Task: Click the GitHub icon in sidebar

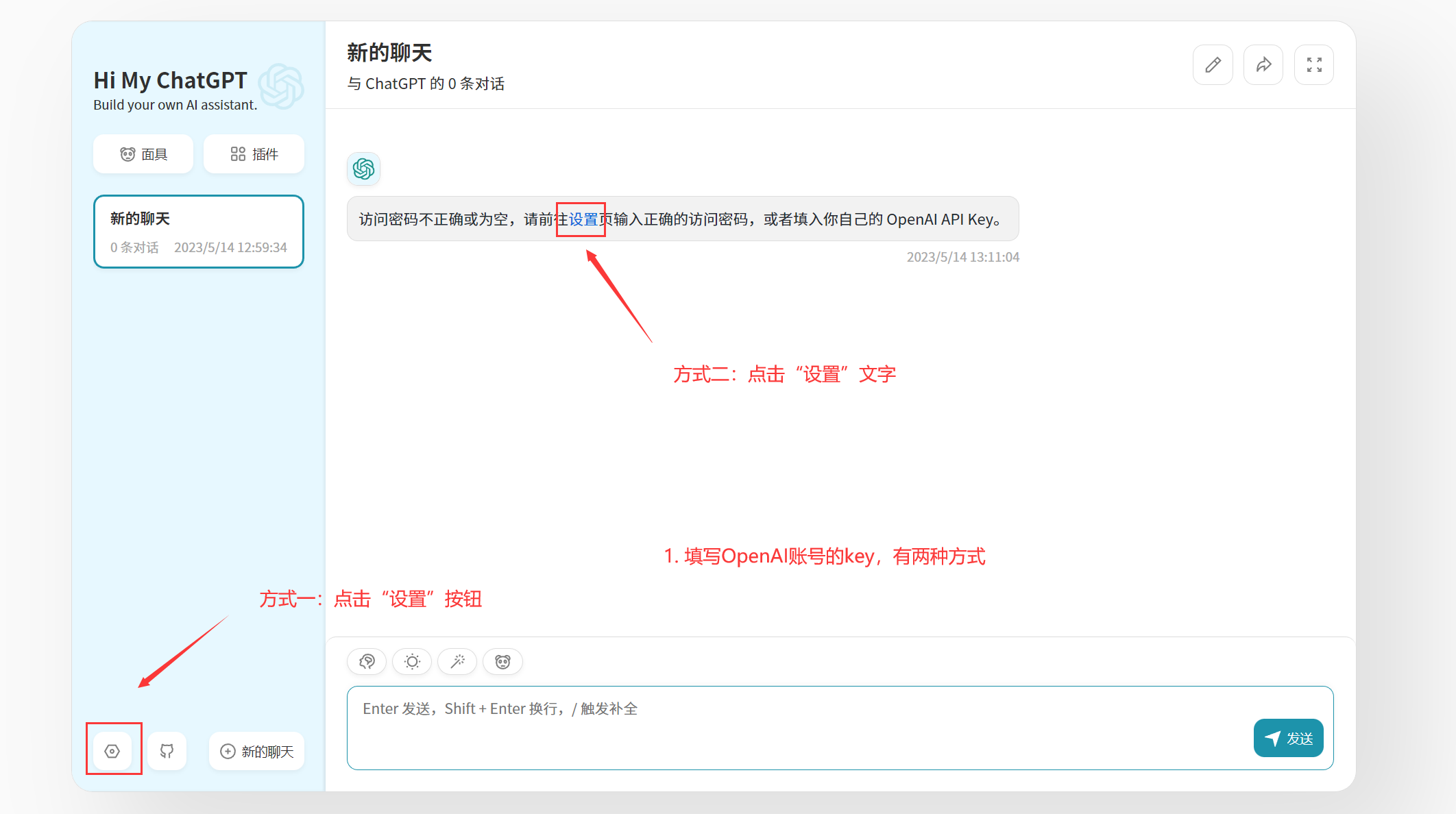Action: 167,751
